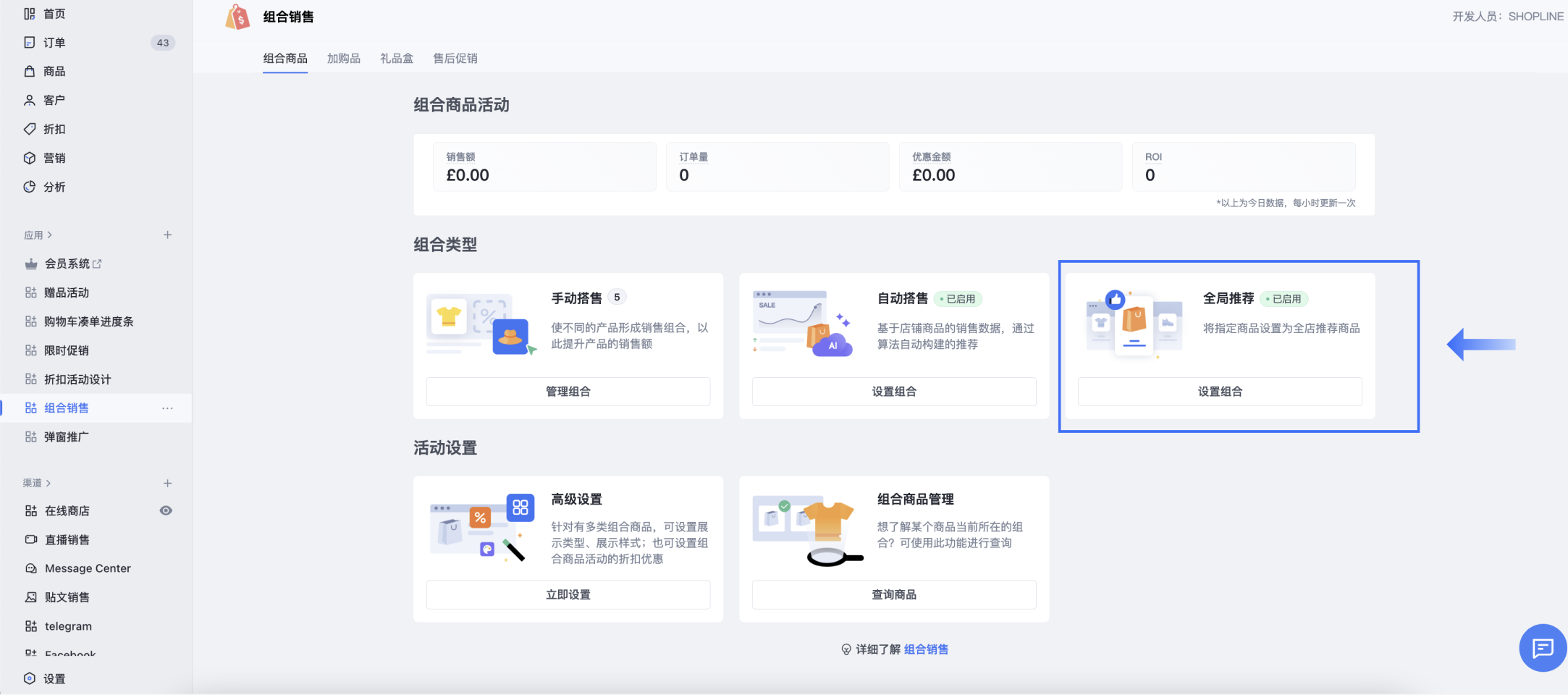This screenshot has height=695, width=1568.
Task: Click the ROI label in stats
Action: (x=1153, y=157)
